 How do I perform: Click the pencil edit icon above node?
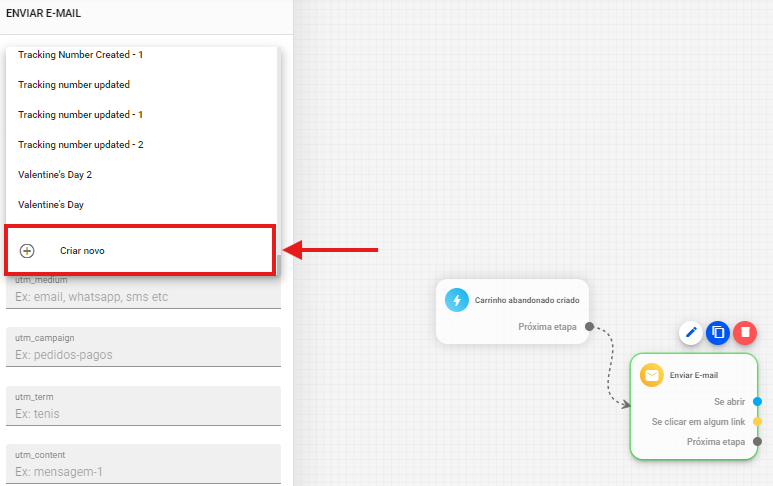tap(691, 333)
